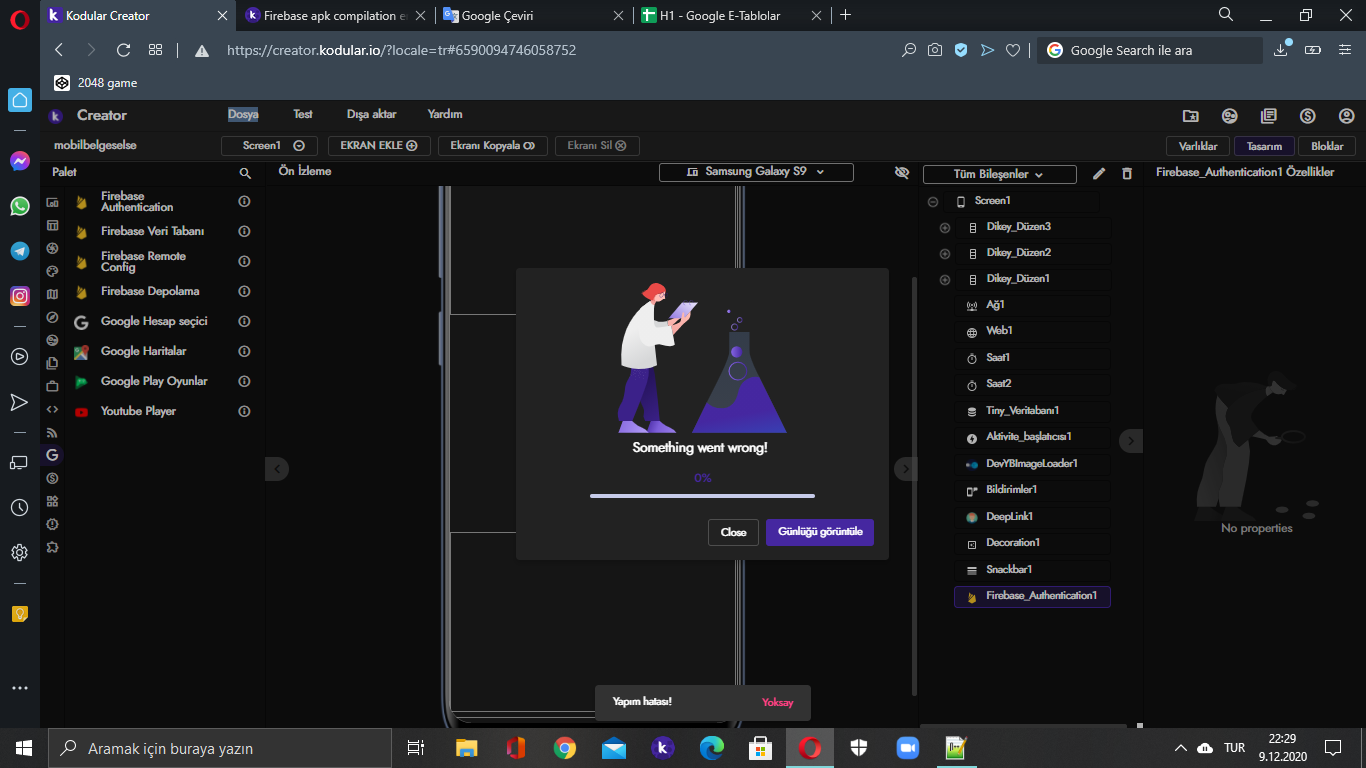
Task: Open info for Google Haritalar component
Action: coord(244,351)
